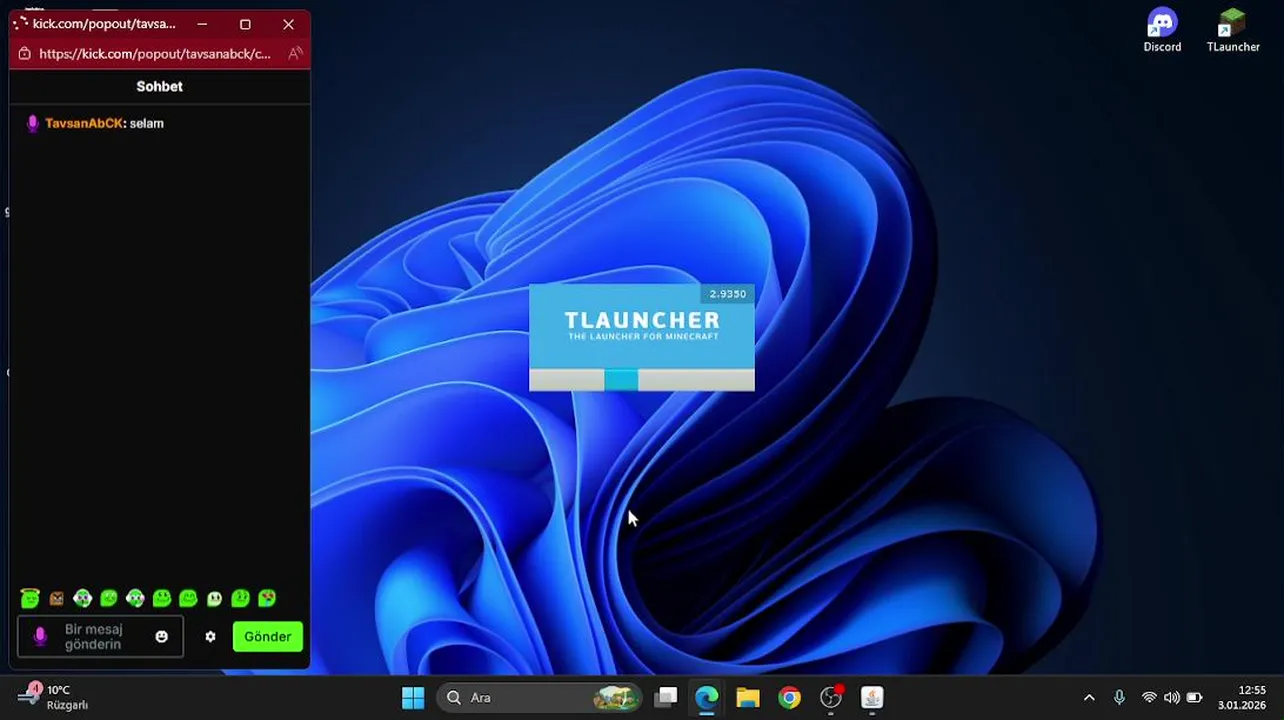Click the volume speaker tray icon
Screen dimensions: 1284x720
(x=1171, y=698)
